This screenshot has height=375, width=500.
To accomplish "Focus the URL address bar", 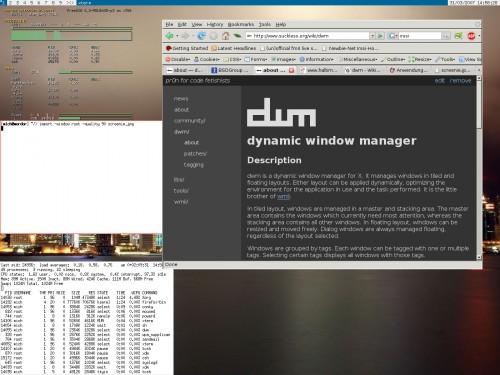I will 307,36.
